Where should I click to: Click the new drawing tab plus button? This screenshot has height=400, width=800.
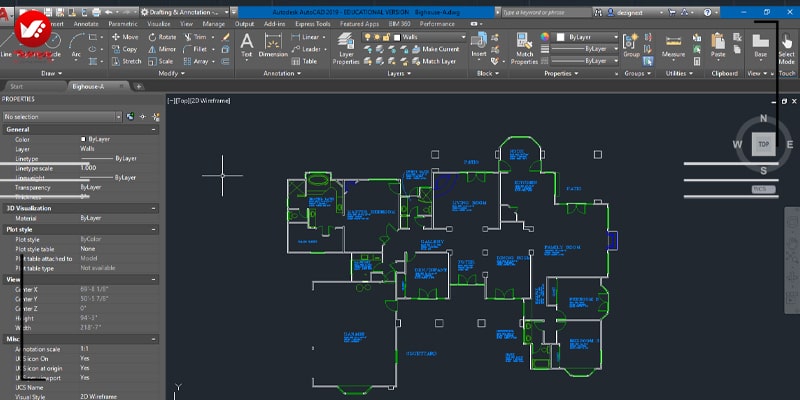[x=138, y=87]
